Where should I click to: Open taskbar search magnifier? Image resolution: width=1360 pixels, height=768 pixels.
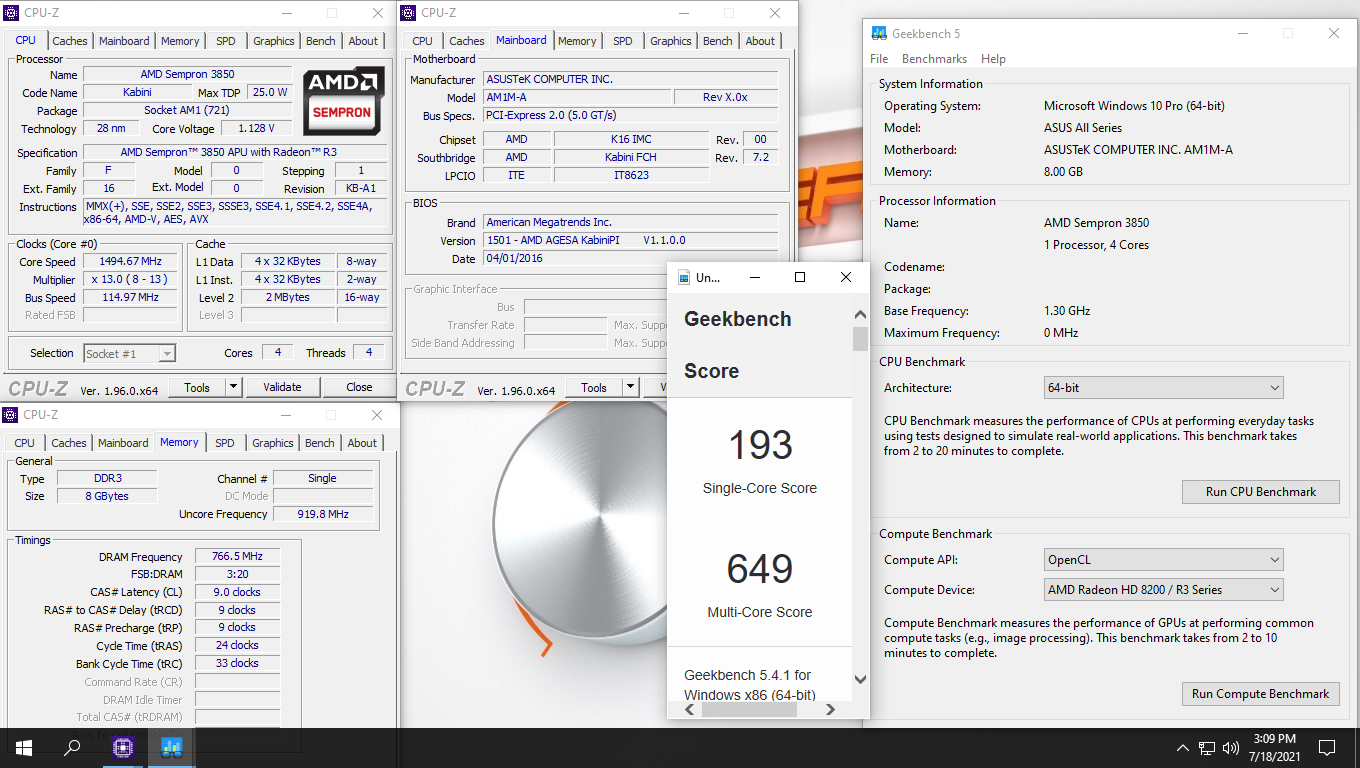[x=72, y=747]
